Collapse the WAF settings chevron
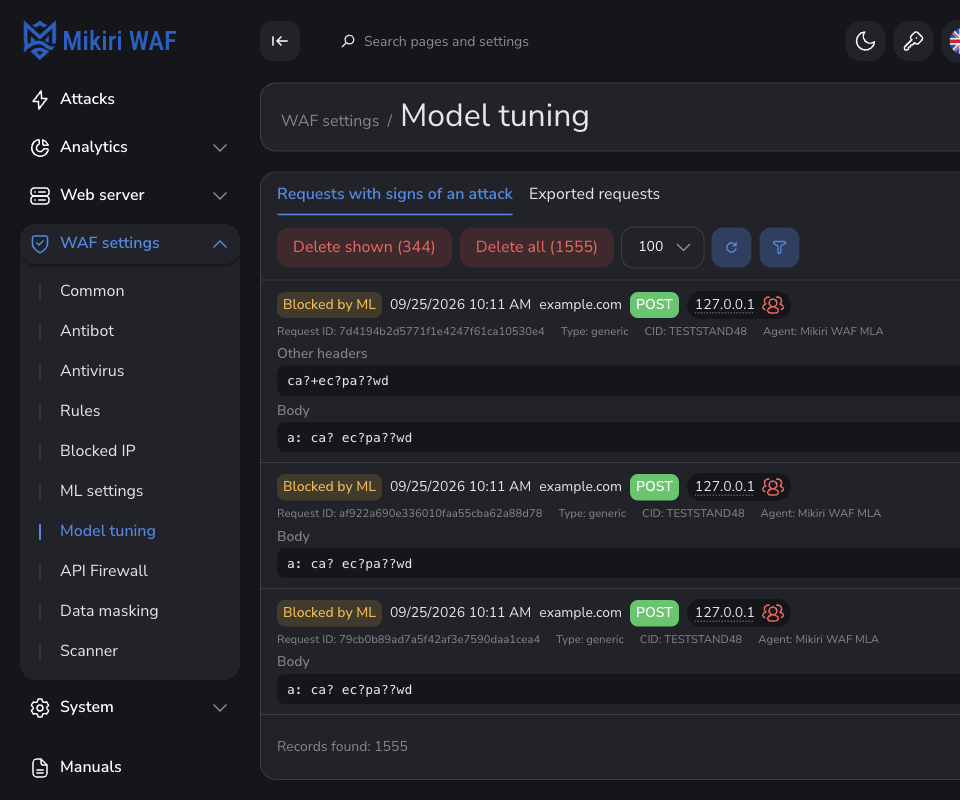The height and width of the screenshot is (800, 960). click(x=220, y=244)
